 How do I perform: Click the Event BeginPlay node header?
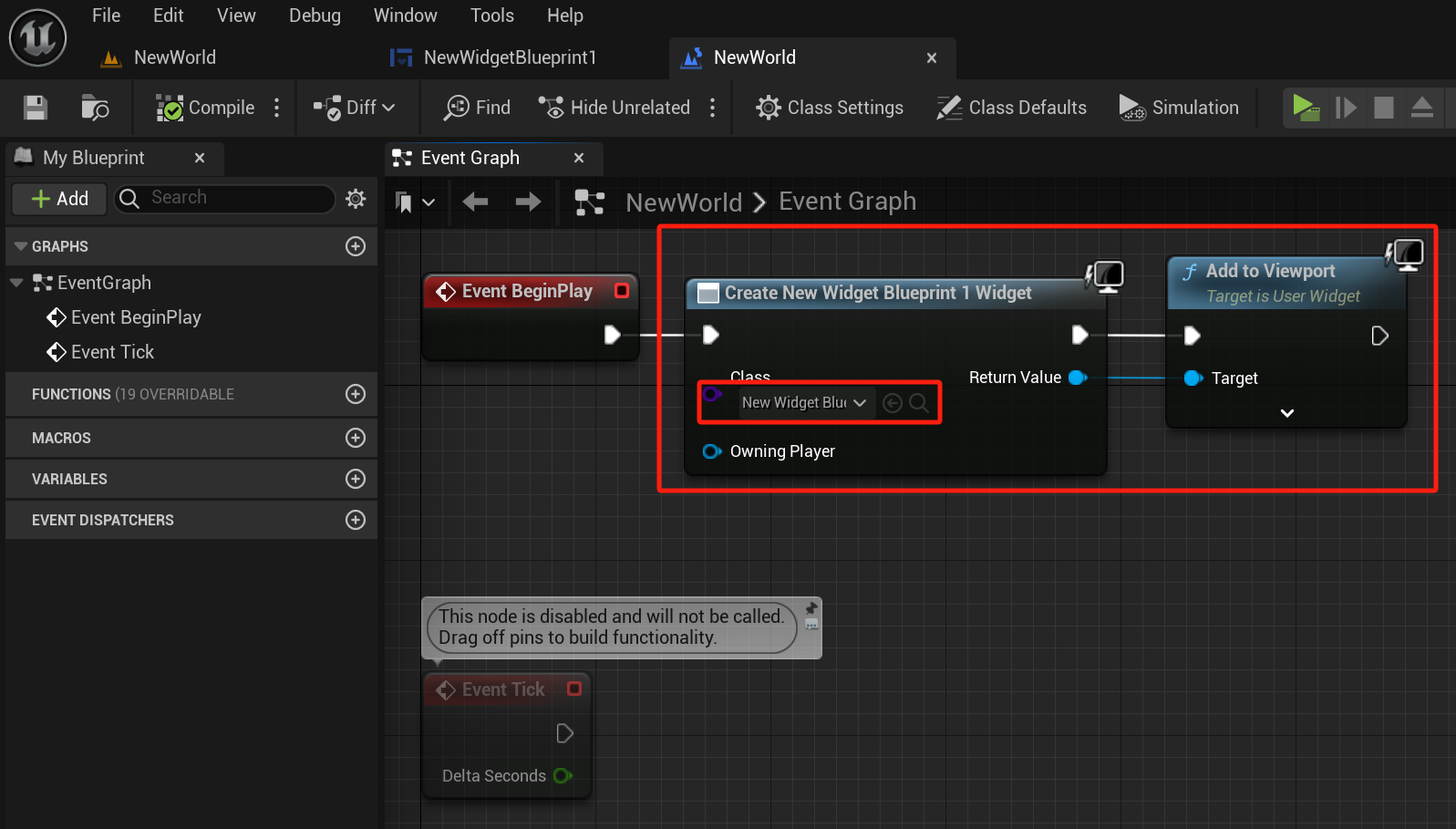528,291
